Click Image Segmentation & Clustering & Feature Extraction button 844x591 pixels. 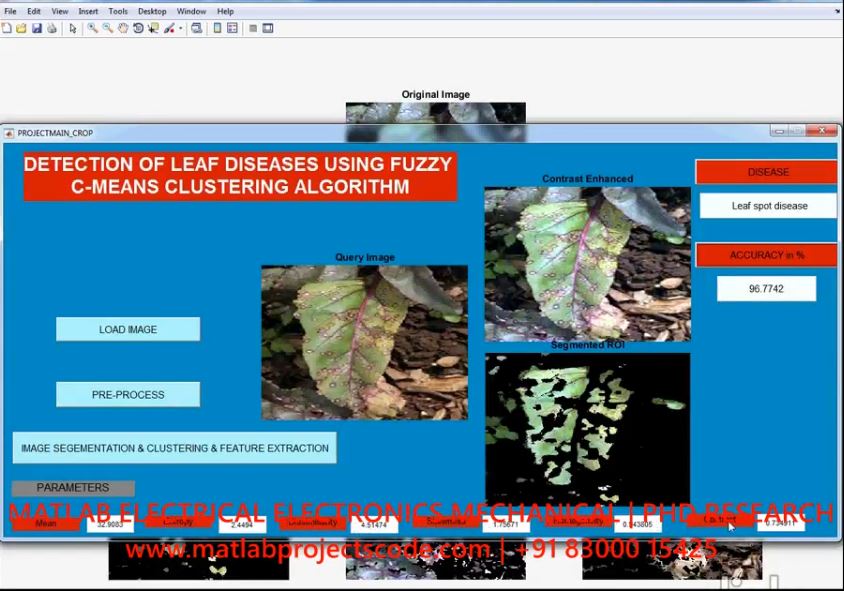(175, 448)
